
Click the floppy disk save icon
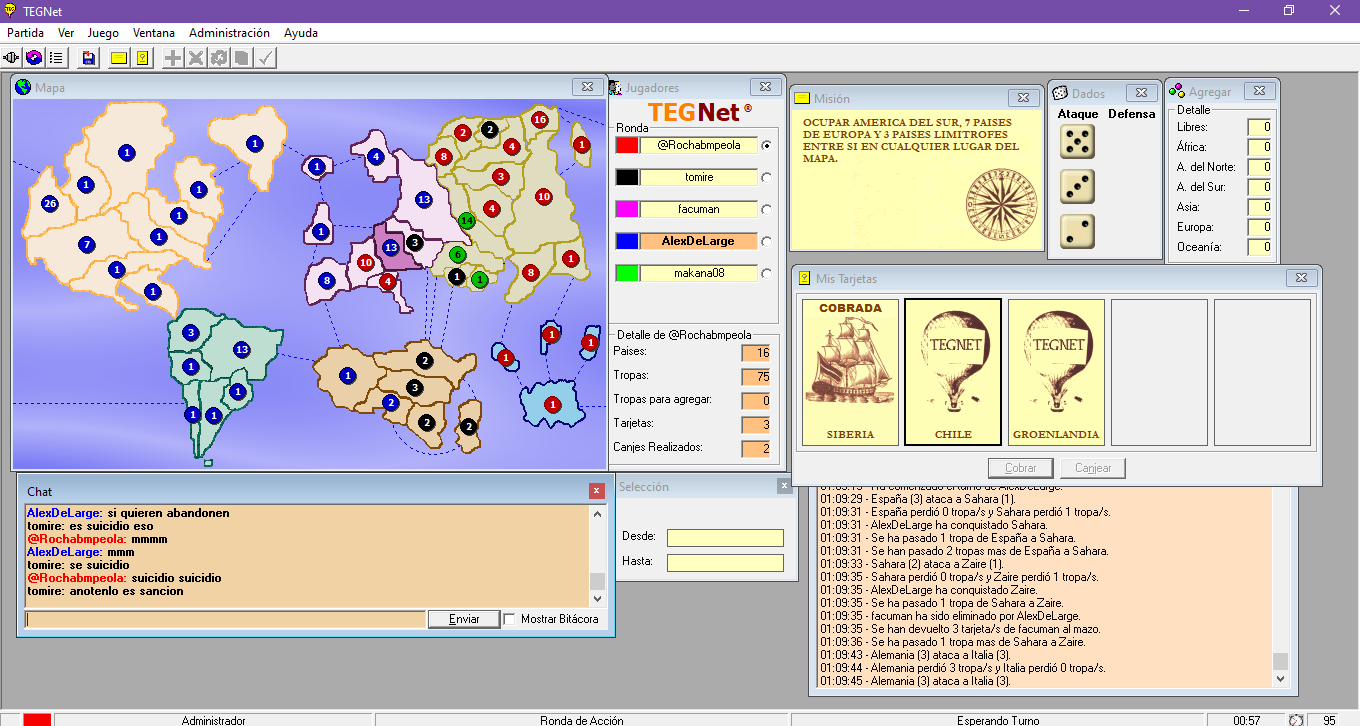tap(89, 58)
